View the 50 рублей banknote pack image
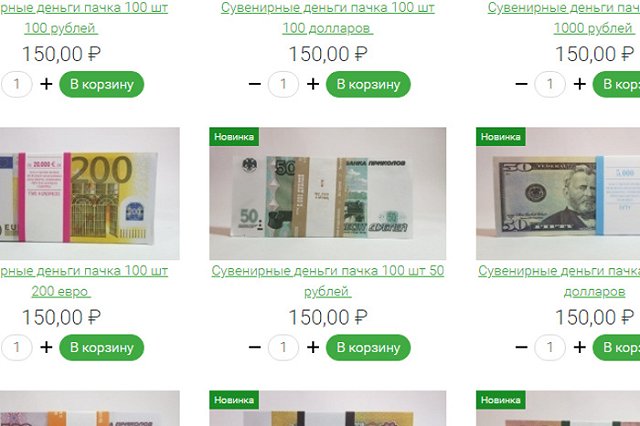640x426 pixels. tap(327, 193)
